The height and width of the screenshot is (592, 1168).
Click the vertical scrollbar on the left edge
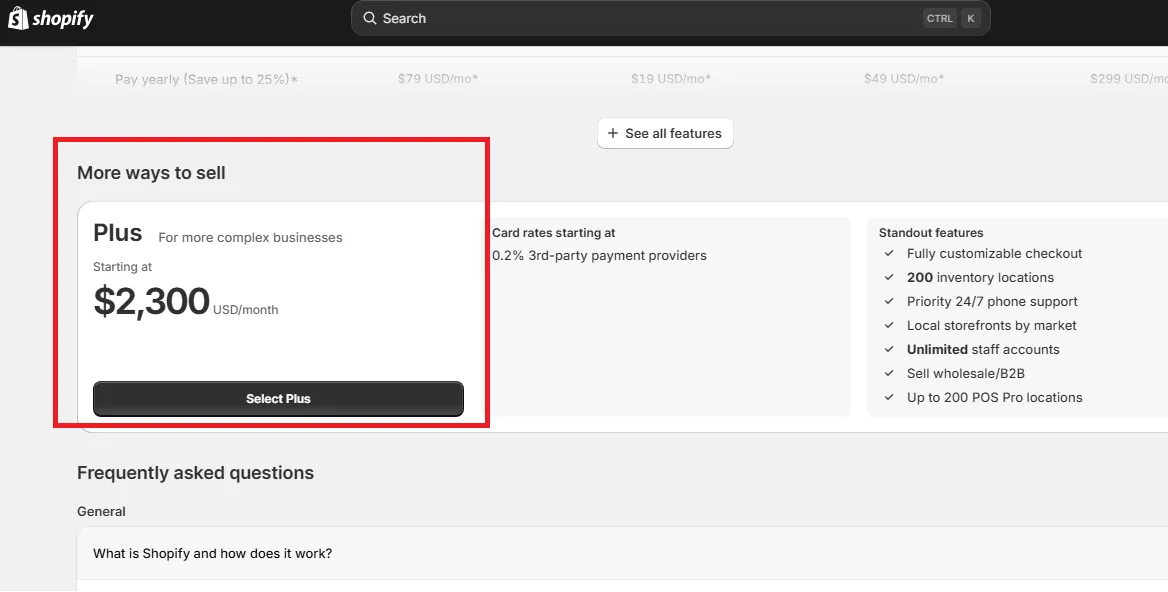(4, 300)
